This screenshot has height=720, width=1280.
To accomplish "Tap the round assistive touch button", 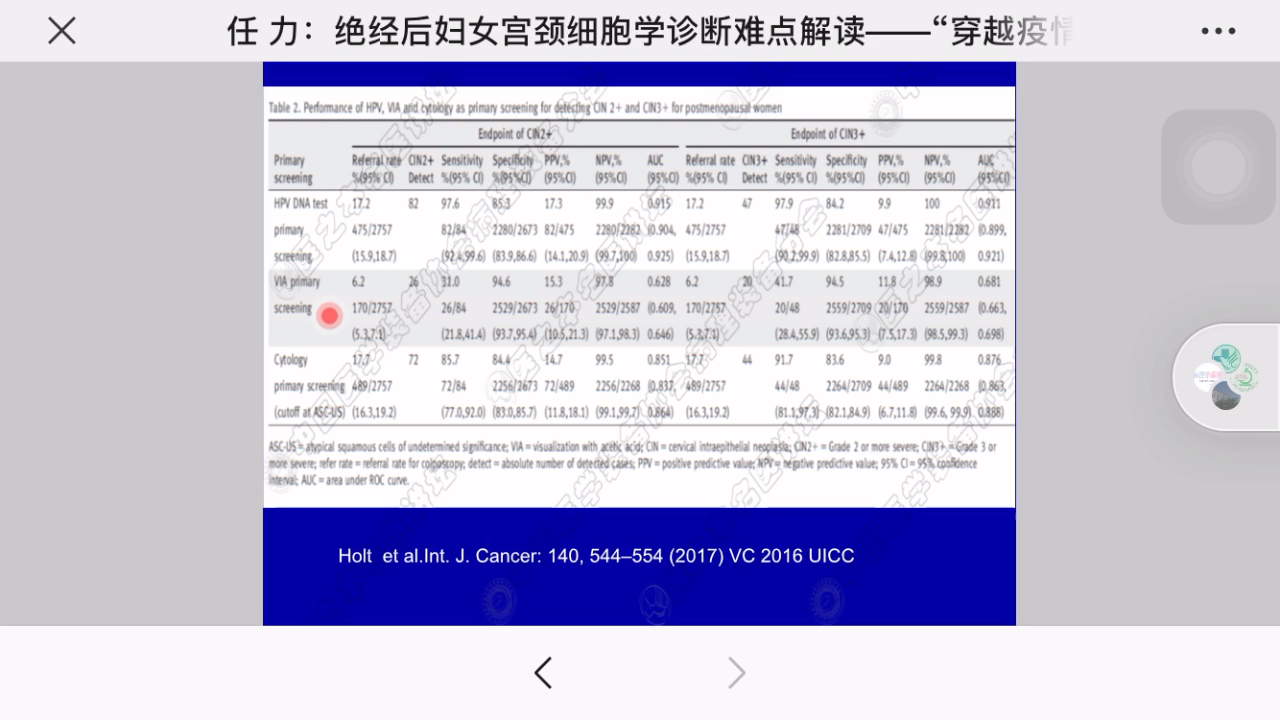I will 1218,167.
